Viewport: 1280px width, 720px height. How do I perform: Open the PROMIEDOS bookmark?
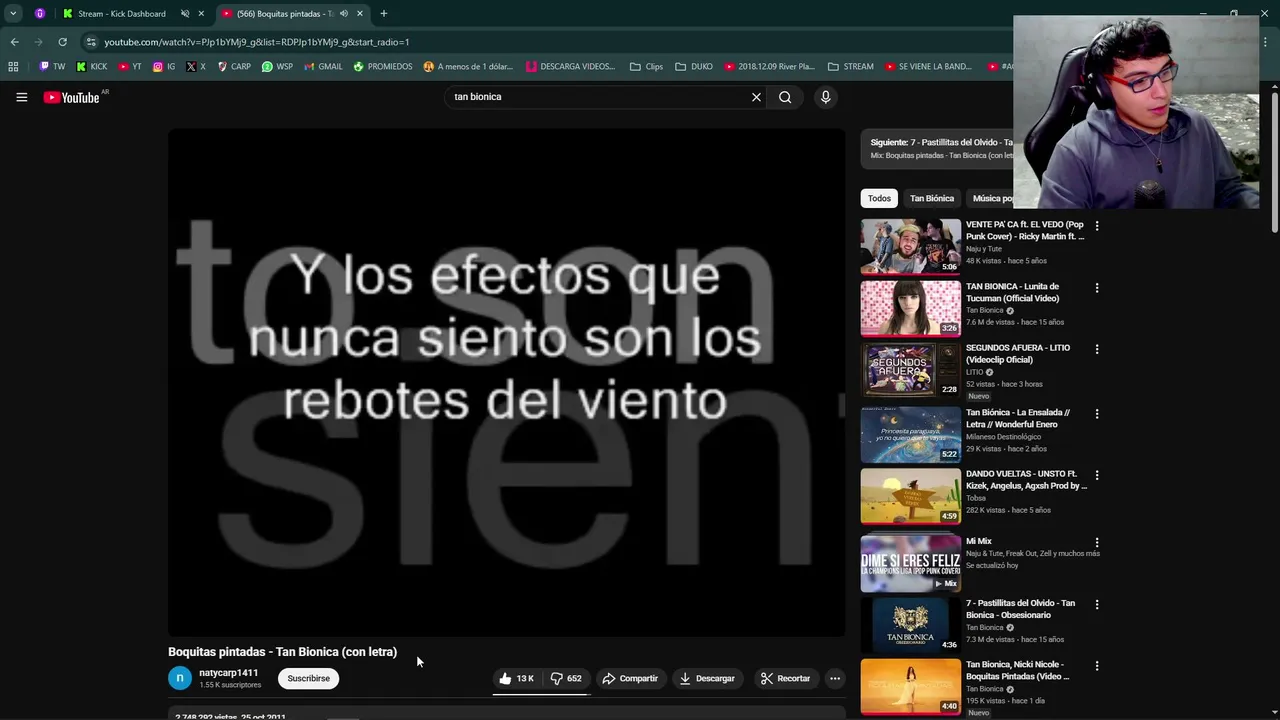click(382, 67)
